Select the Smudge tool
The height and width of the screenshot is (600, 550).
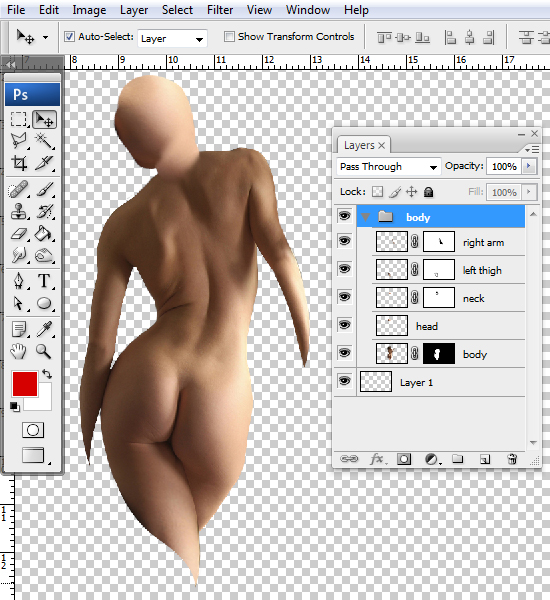tap(19, 255)
